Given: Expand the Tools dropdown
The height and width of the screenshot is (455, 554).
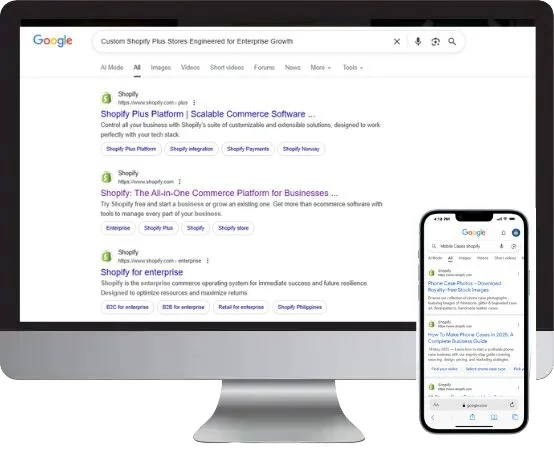Looking at the screenshot, I should [x=353, y=67].
